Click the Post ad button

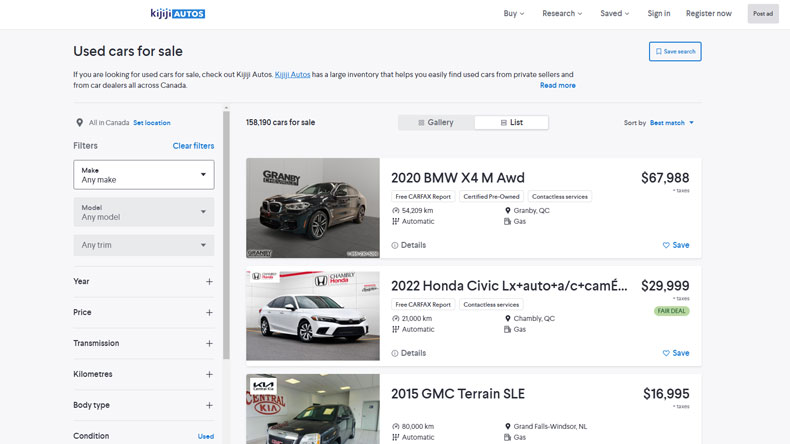(x=763, y=14)
